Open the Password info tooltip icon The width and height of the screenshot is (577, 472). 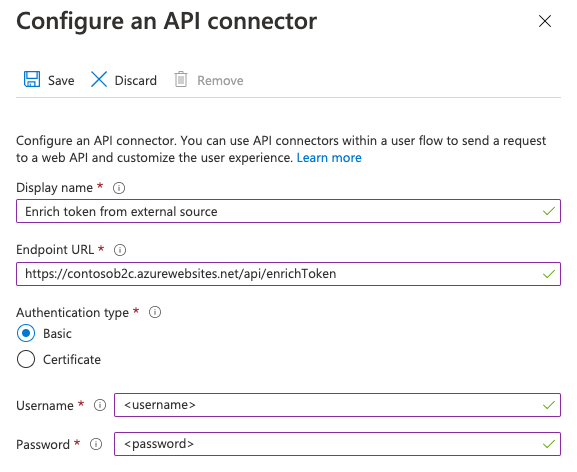pos(96,444)
